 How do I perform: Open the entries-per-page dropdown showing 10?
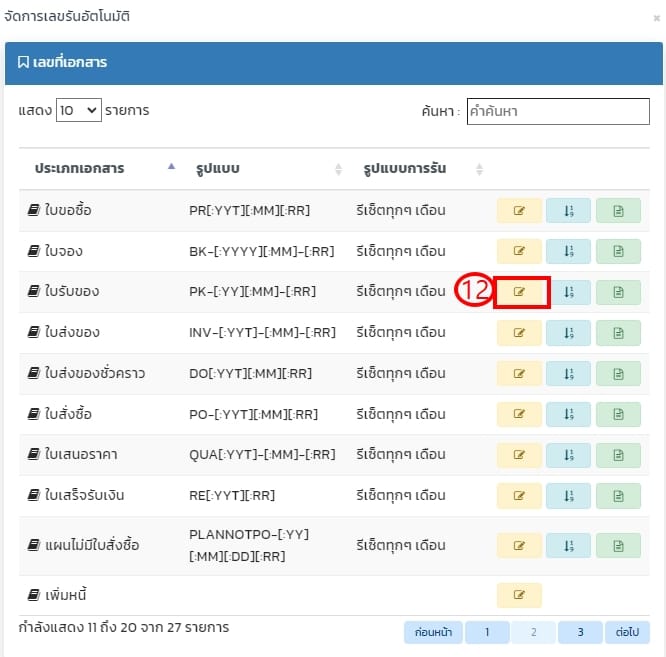tap(79, 111)
